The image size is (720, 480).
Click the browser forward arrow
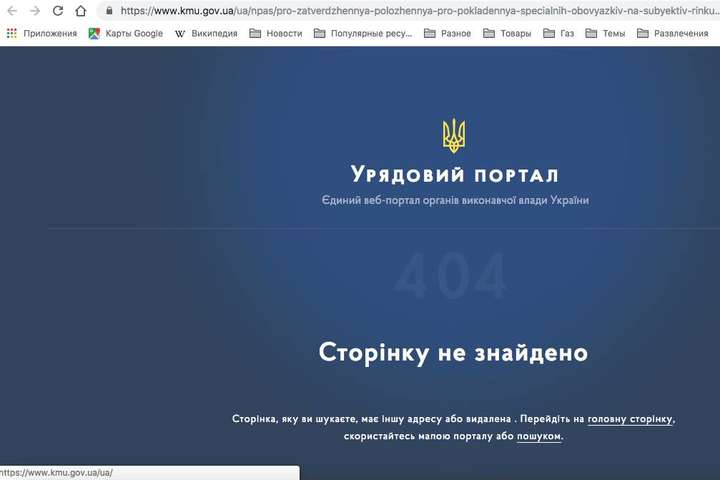[34, 11]
